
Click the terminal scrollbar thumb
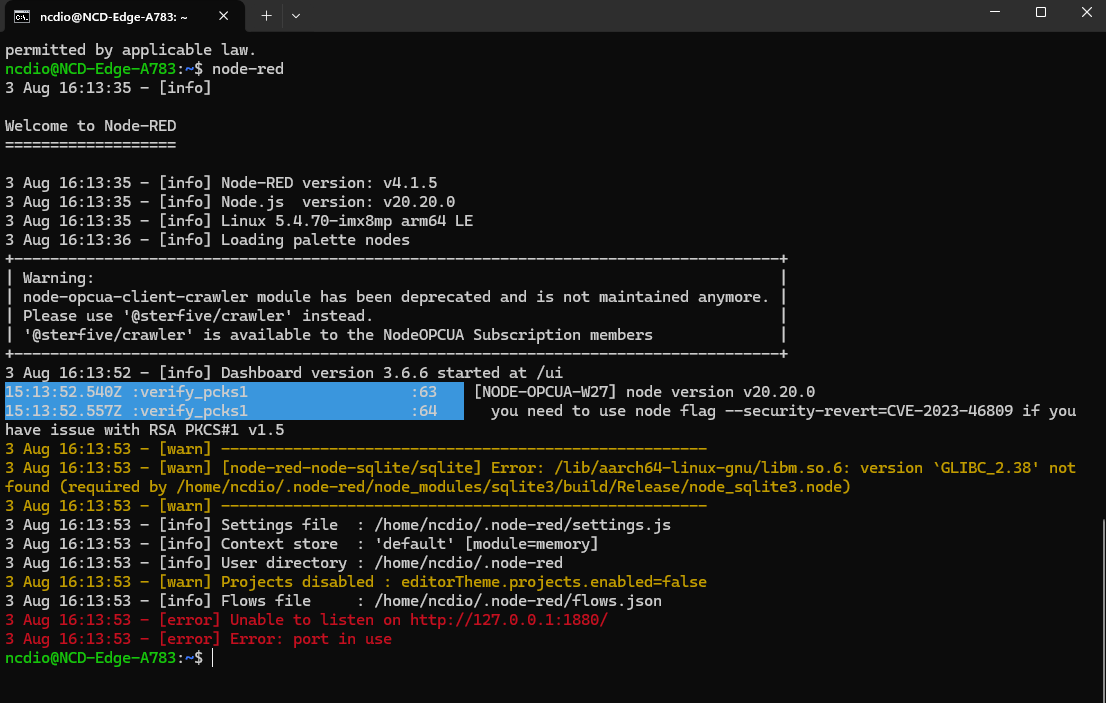[1102, 610]
